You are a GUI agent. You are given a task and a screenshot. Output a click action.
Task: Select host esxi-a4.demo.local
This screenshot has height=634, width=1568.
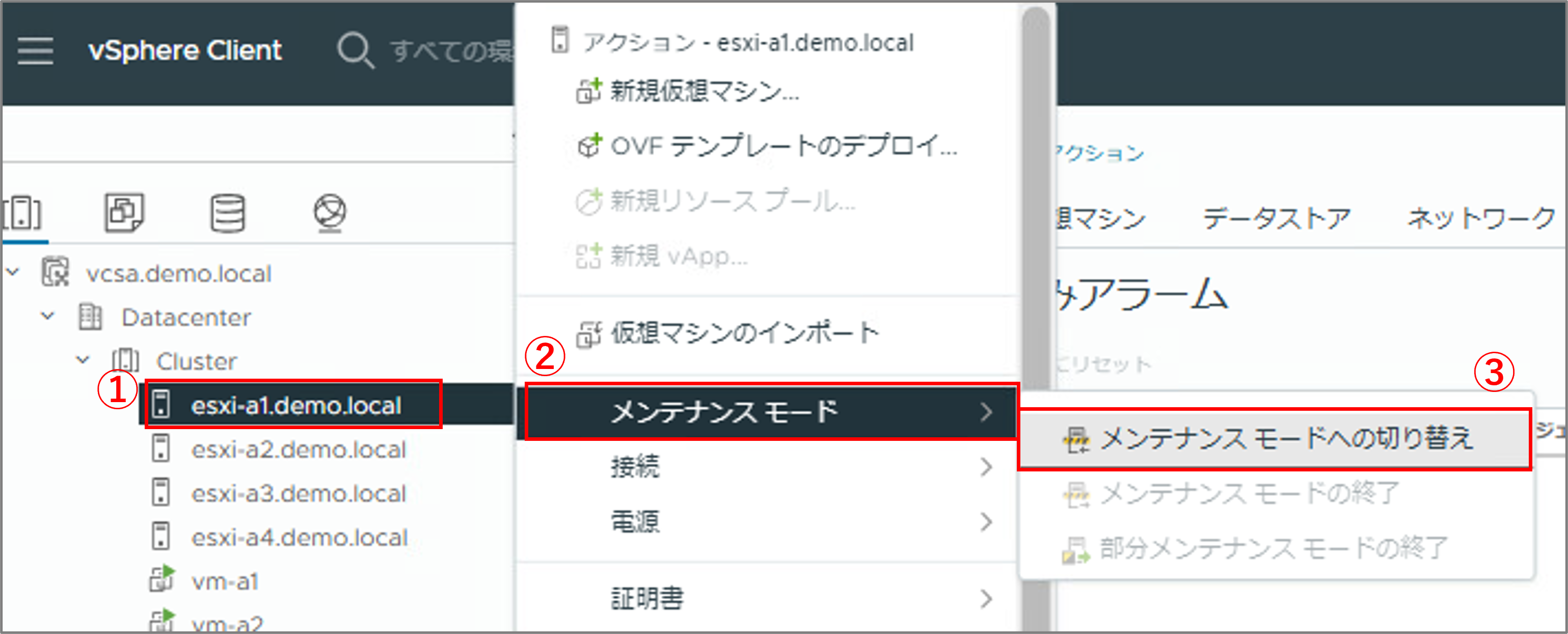[300, 537]
